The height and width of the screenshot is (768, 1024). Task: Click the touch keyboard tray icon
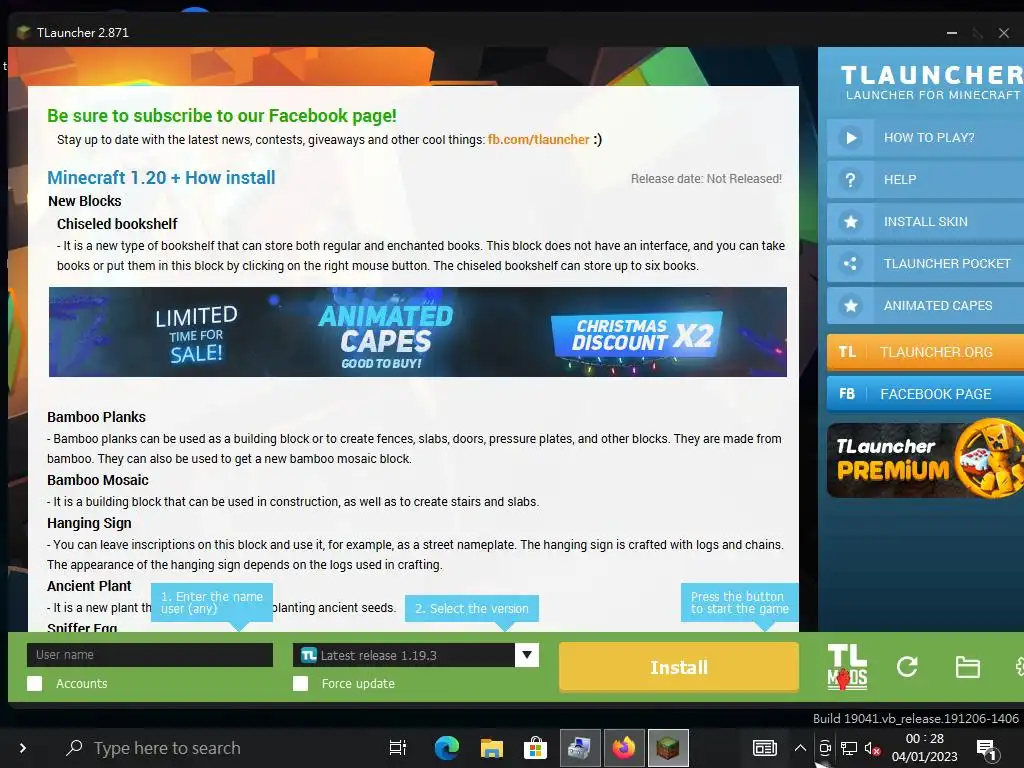click(x=764, y=748)
